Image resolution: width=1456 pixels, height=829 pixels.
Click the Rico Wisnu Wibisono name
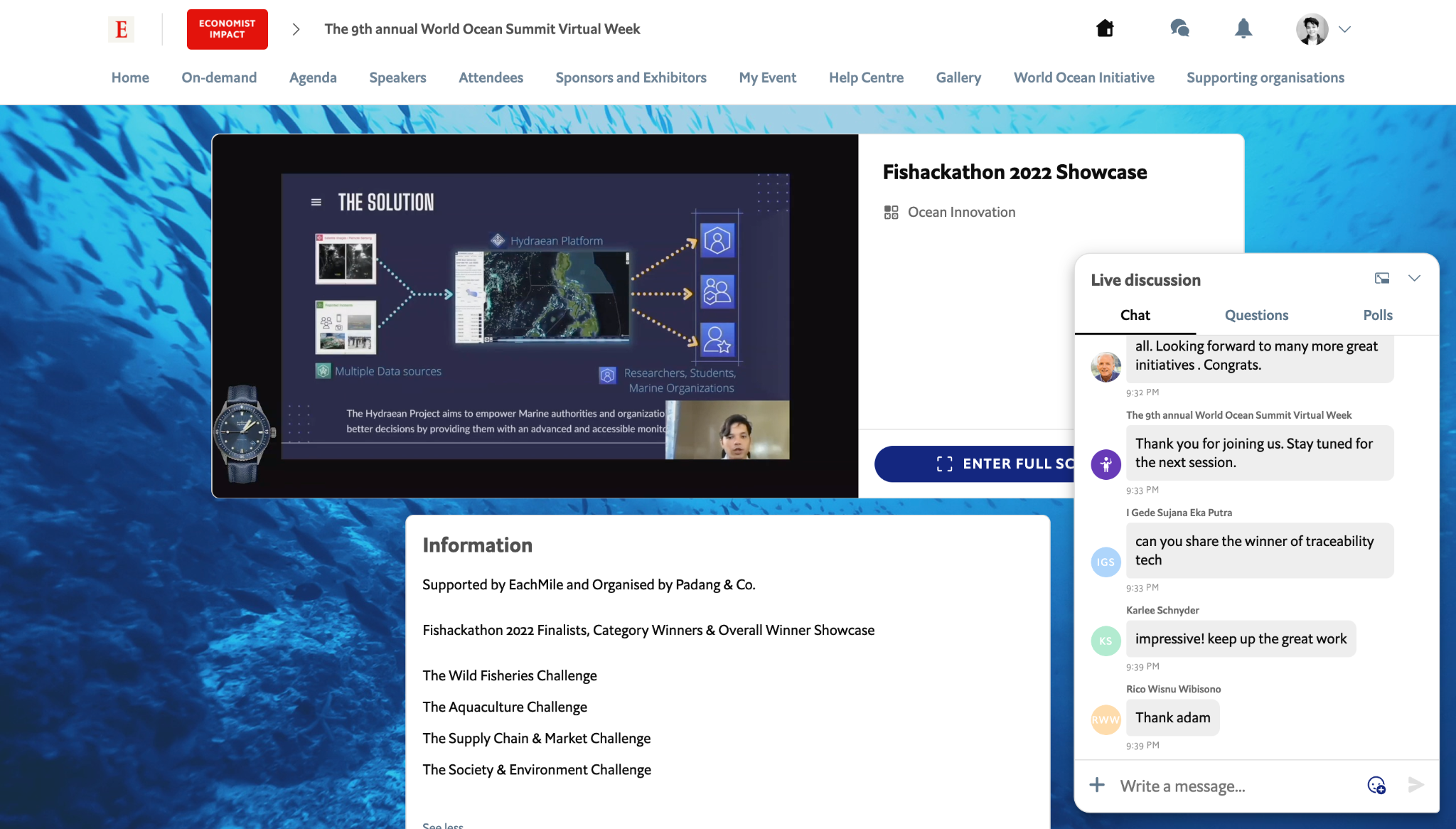point(1173,689)
